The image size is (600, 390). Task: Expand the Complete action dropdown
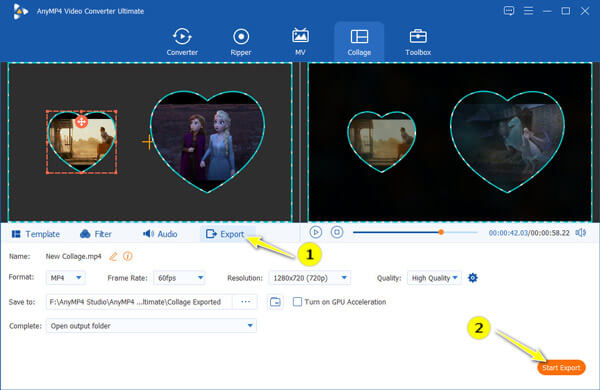tap(151, 326)
